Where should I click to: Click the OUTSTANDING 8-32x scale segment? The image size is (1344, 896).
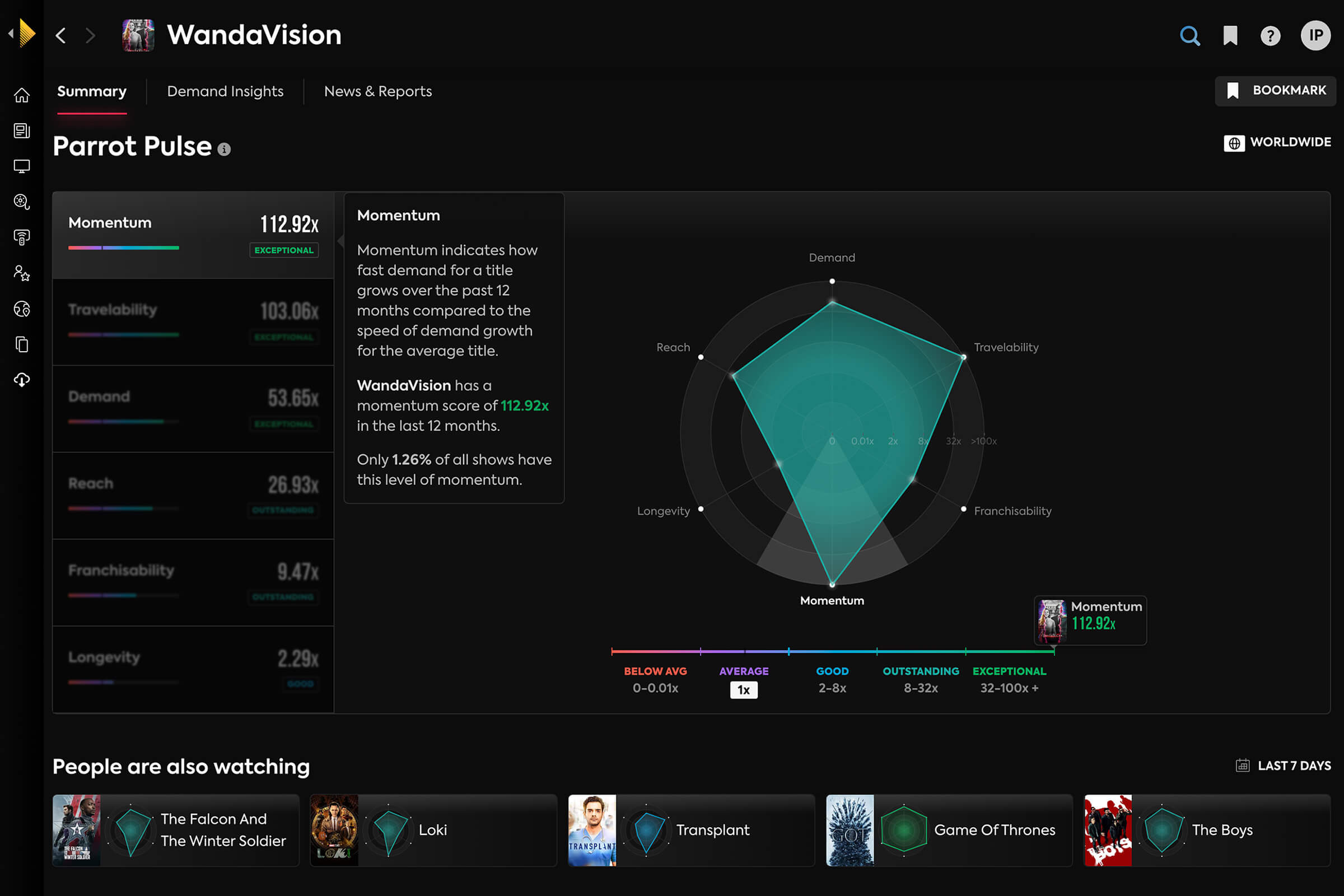[921, 679]
